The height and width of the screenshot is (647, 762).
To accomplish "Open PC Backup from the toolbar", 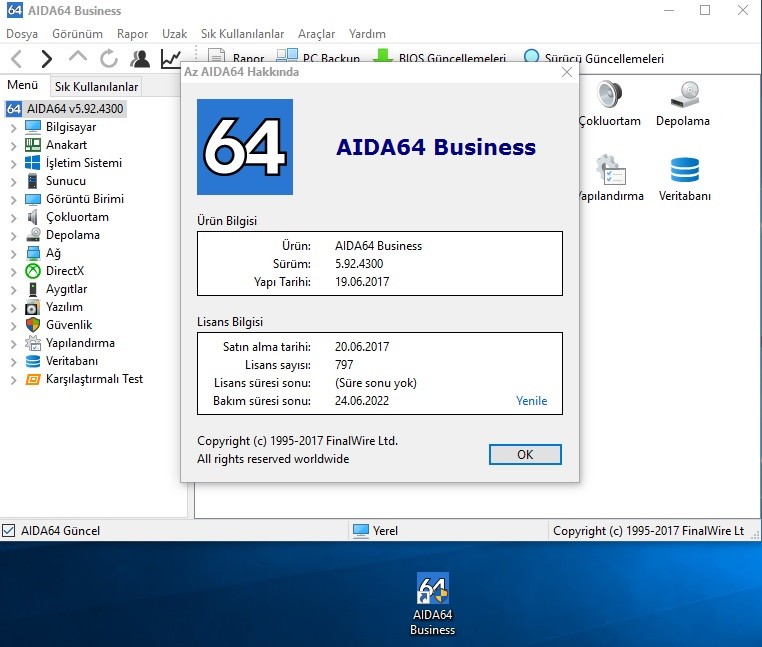I will (x=318, y=58).
